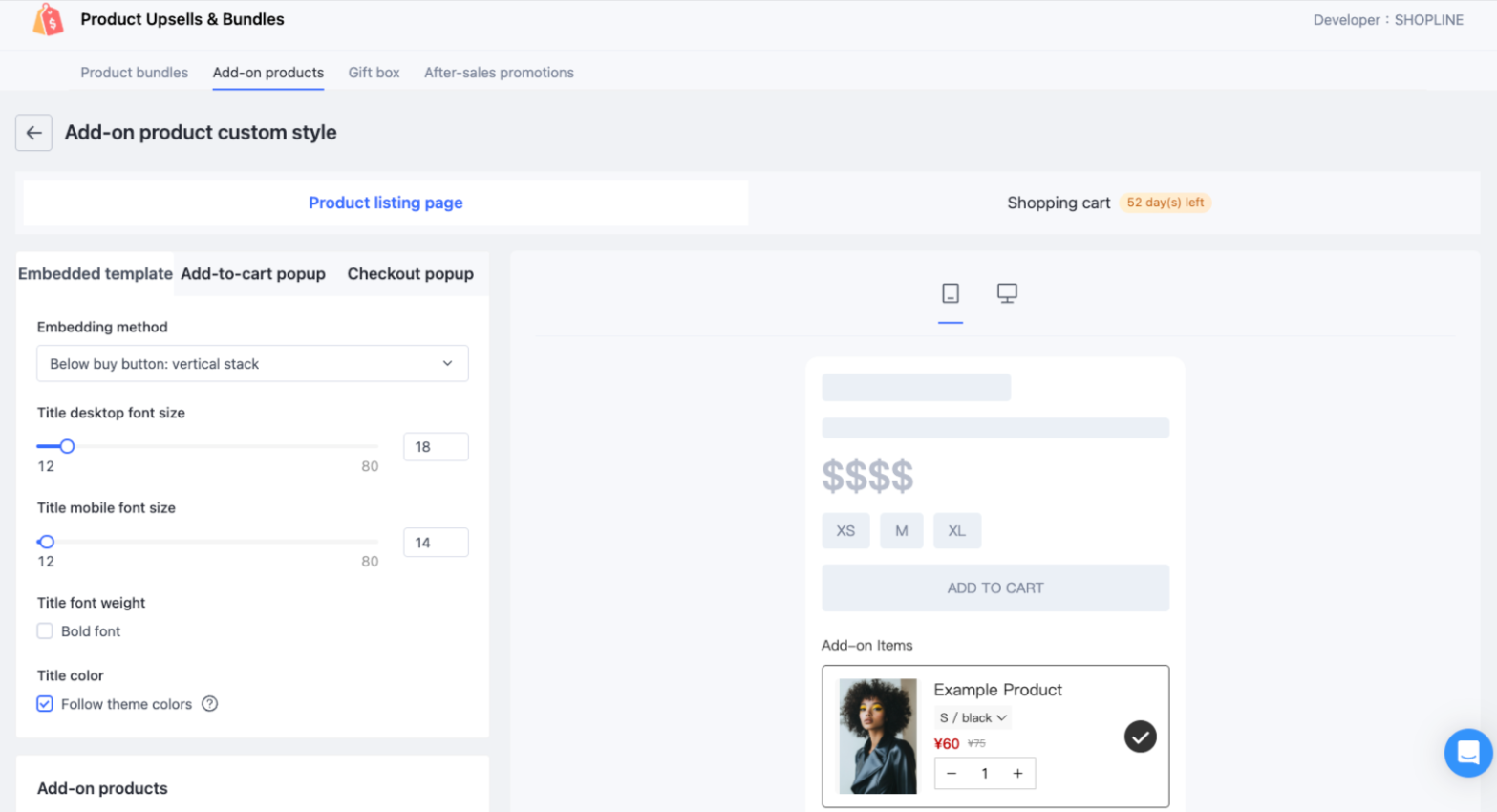Viewport: 1497px width, 812px height.
Task: Switch to mobile preview icon
Action: point(950,293)
